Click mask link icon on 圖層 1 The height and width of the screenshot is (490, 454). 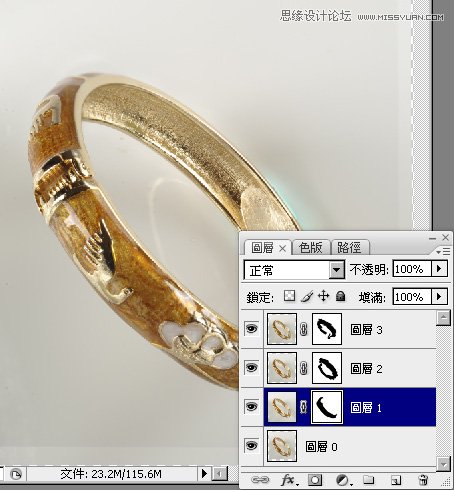303,407
